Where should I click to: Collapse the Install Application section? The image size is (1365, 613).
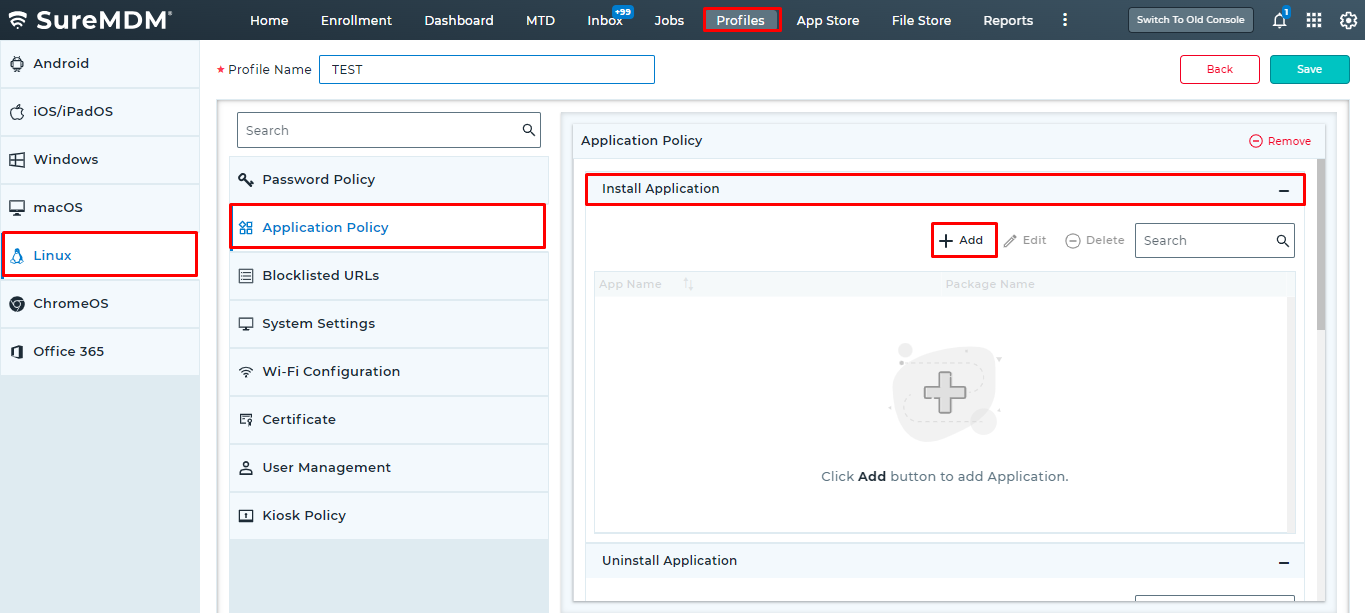click(x=1283, y=190)
